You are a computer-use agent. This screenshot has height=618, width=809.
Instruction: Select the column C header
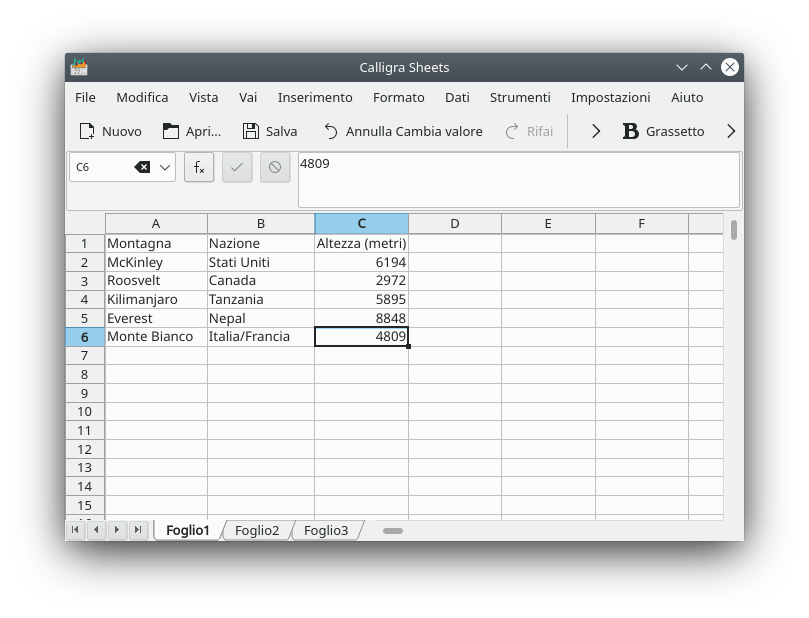pos(361,223)
